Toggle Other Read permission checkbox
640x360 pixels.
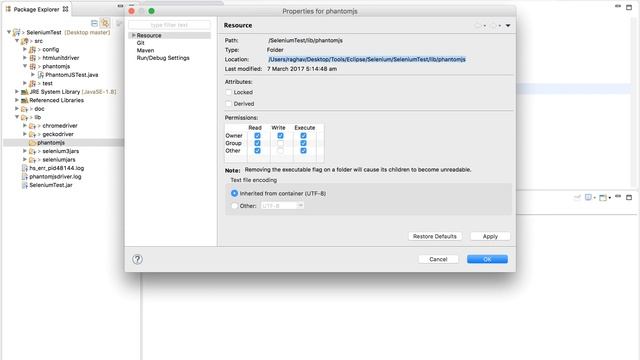click(257, 151)
